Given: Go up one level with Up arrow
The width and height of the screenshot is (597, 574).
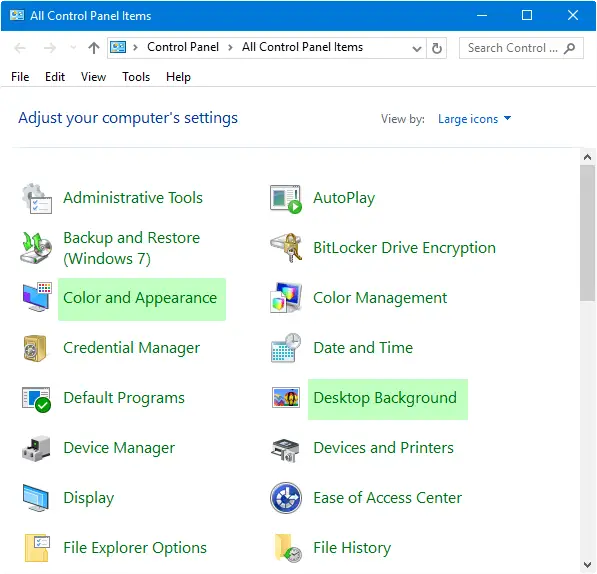Looking at the screenshot, I should 94,48.
